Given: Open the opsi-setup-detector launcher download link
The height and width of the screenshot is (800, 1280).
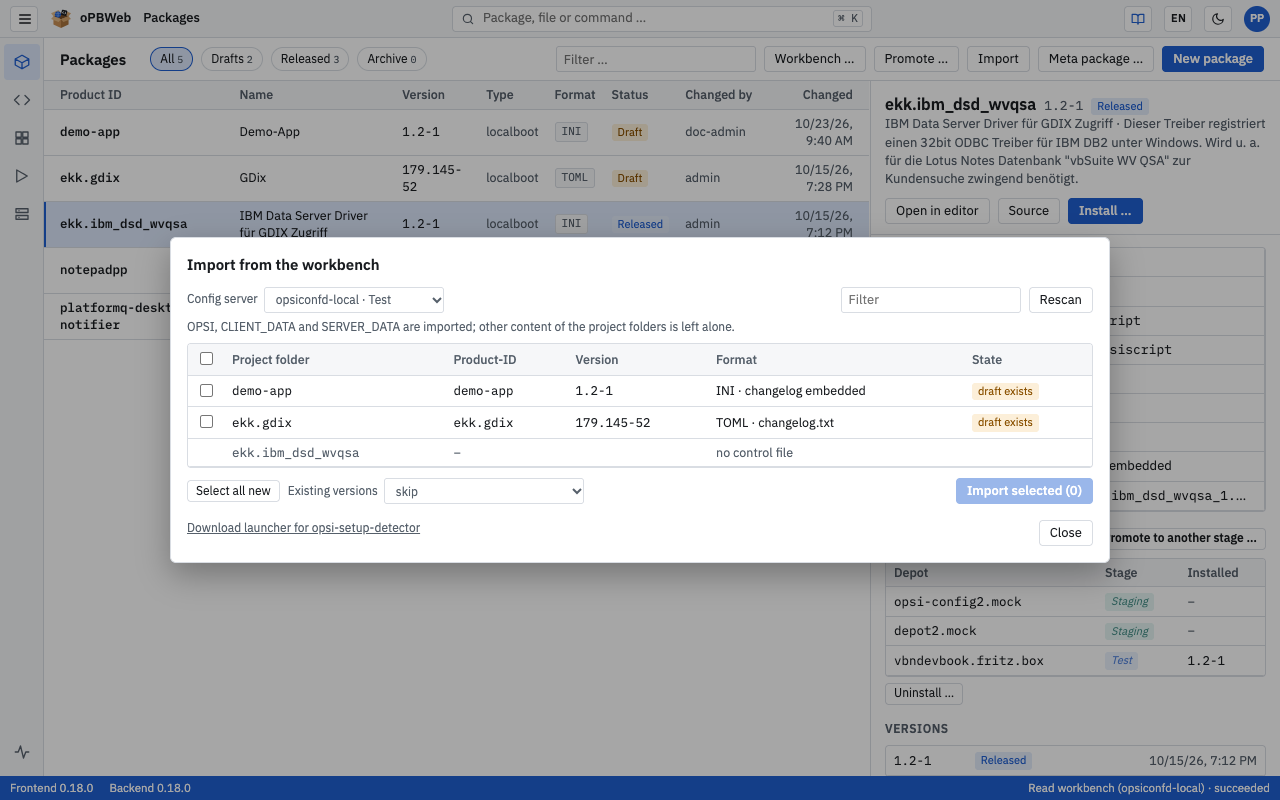Looking at the screenshot, I should [x=303, y=527].
